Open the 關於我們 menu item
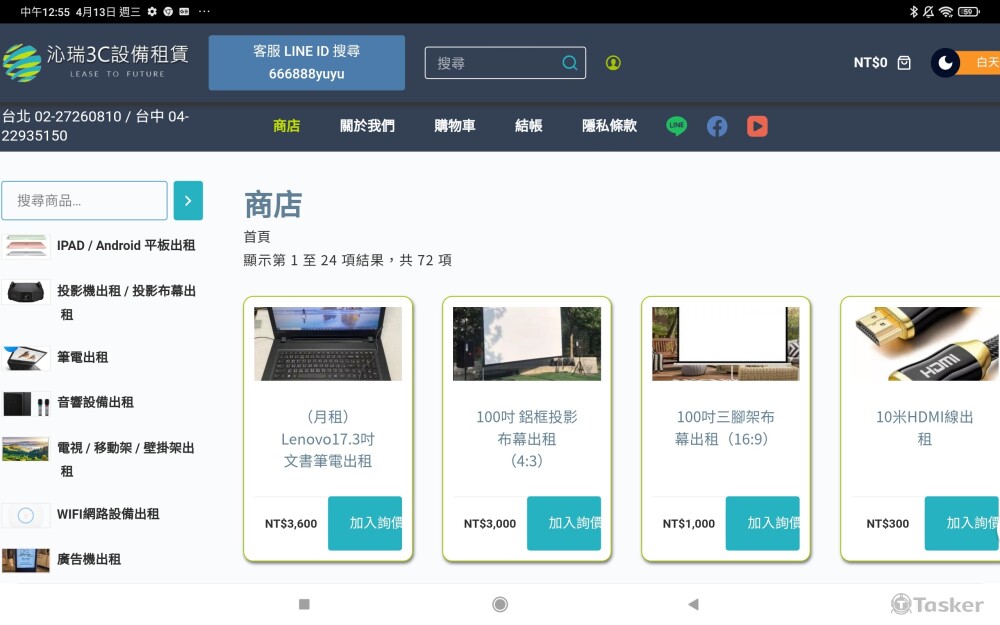The height and width of the screenshot is (625, 1000). 367,126
